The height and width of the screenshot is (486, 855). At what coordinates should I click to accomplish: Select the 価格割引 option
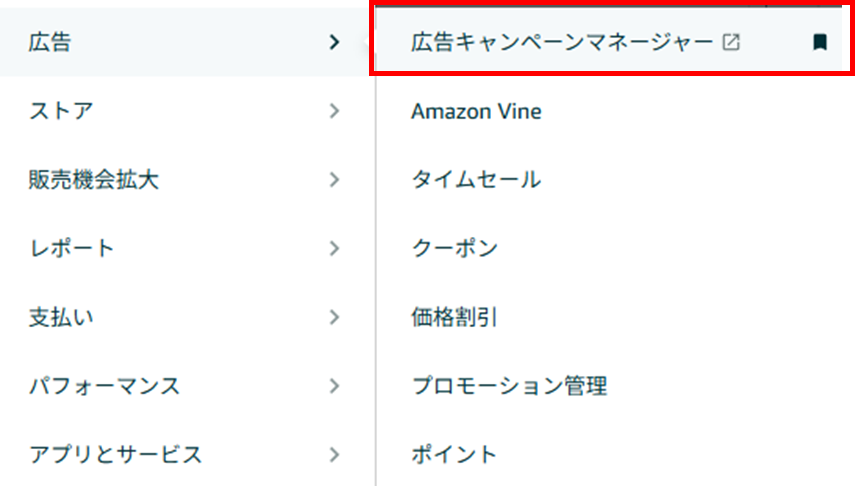(x=454, y=317)
